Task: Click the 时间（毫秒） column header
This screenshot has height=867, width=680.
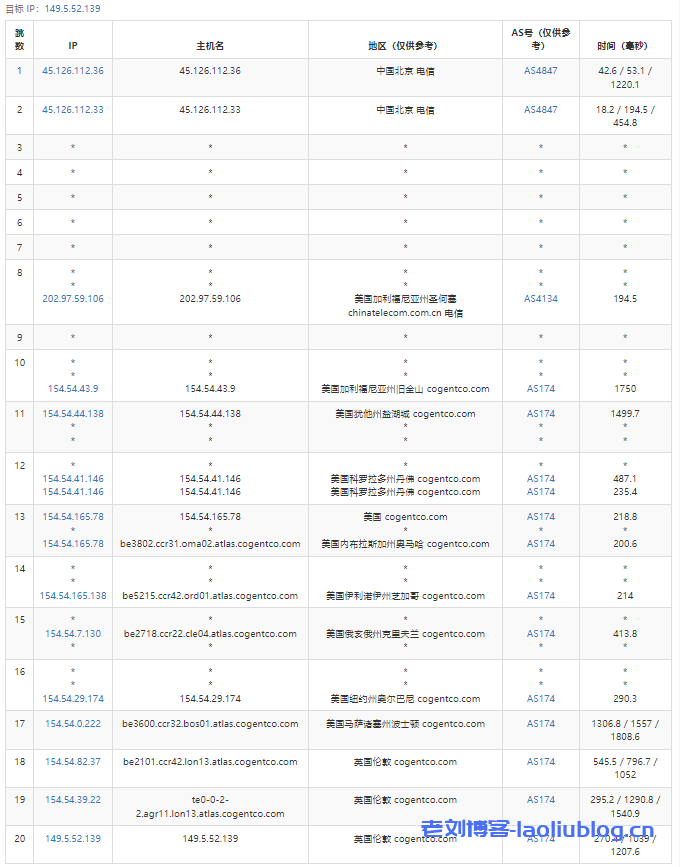Action: (x=625, y=45)
